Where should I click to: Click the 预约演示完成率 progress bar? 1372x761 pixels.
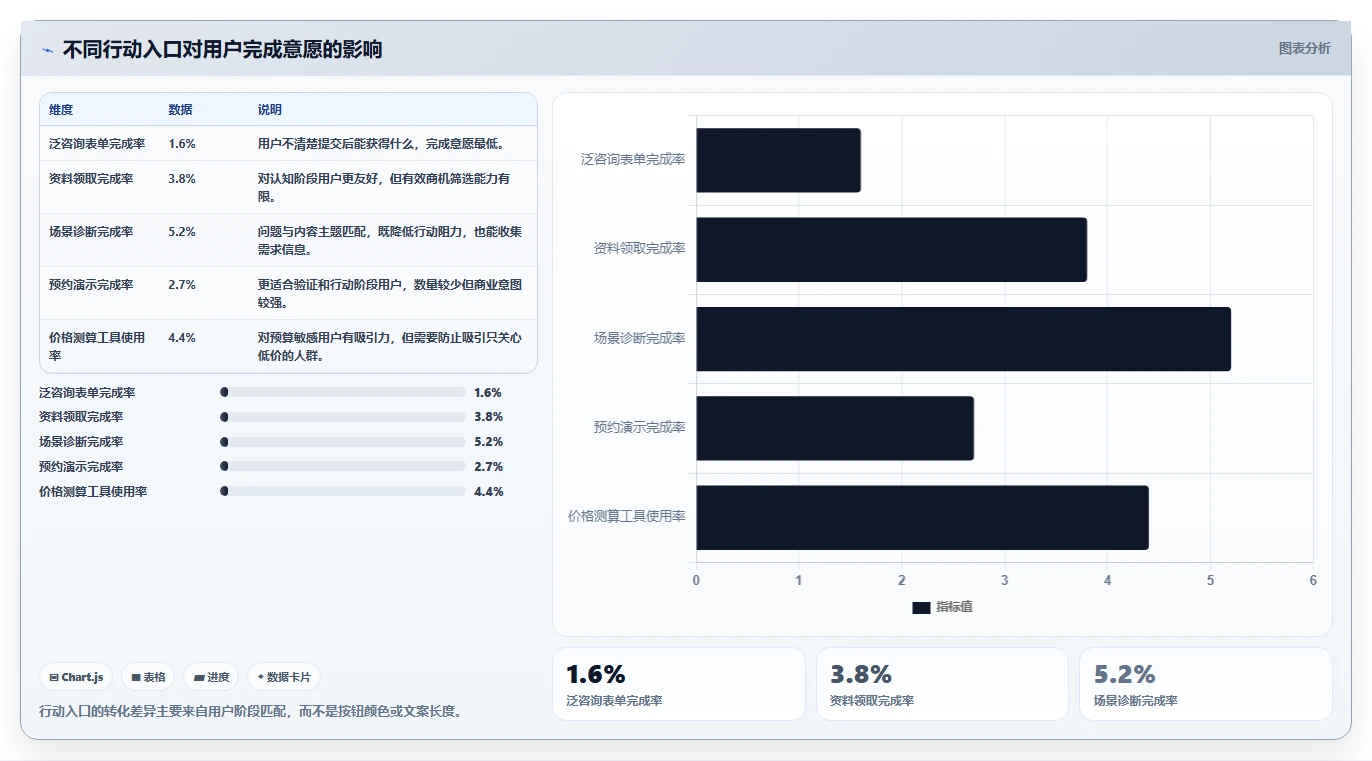coord(343,467)
